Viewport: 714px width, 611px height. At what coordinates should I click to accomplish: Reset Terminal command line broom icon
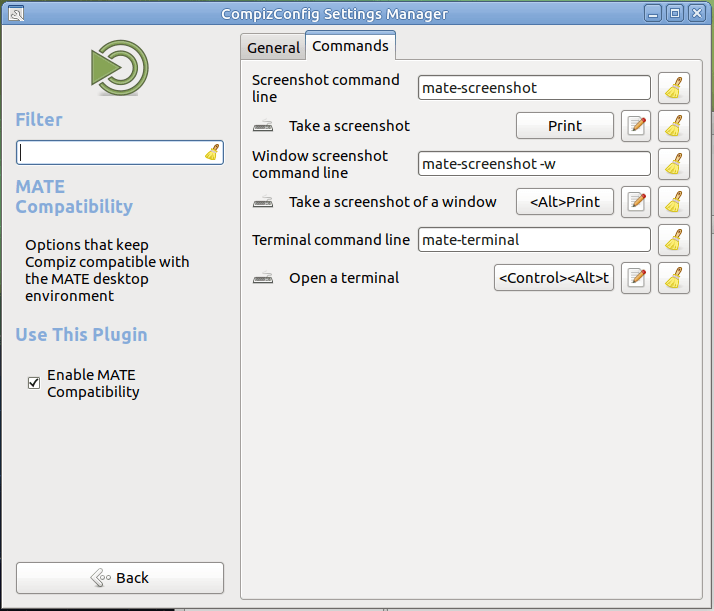point(674,240)
